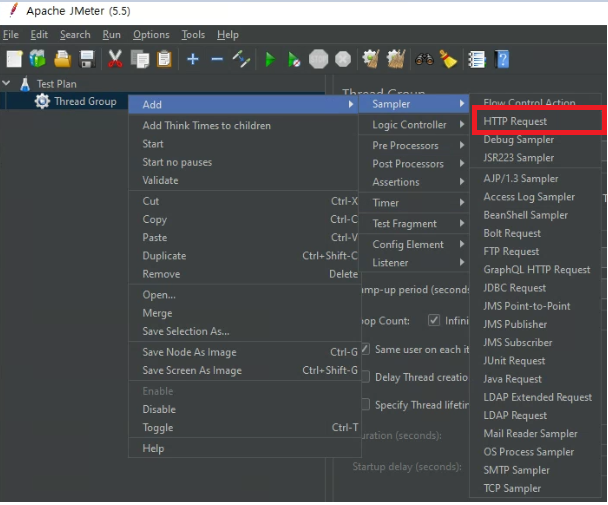Expand the Listener submenu
Image resolution: width=608 pixels, height=505 pixels.
(x=414, y=263)
